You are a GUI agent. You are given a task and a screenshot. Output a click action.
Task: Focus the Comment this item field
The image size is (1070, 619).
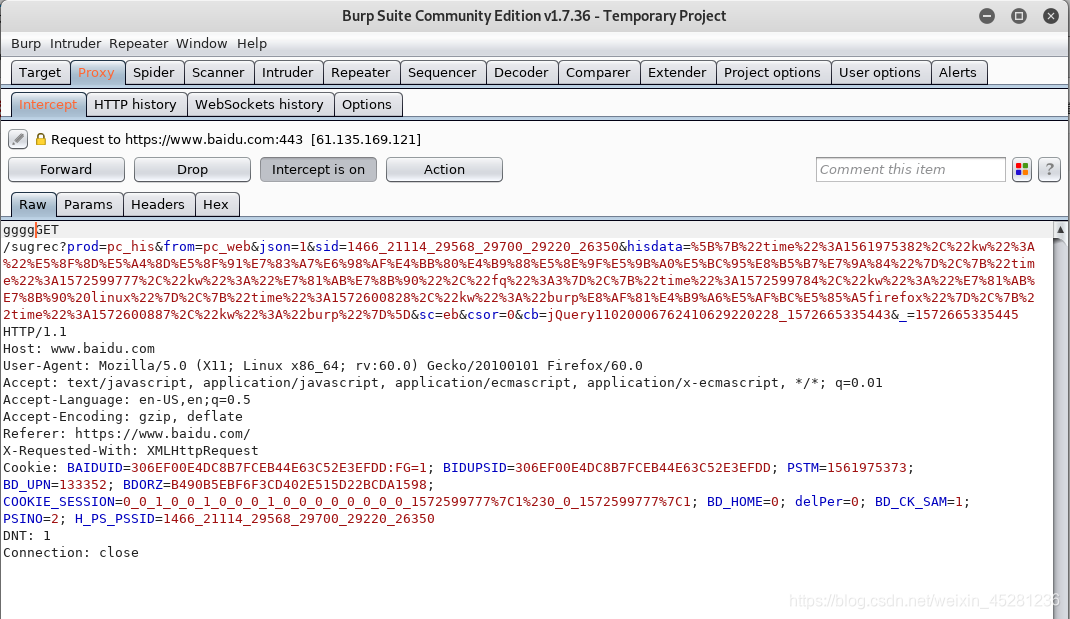point(910,169)
